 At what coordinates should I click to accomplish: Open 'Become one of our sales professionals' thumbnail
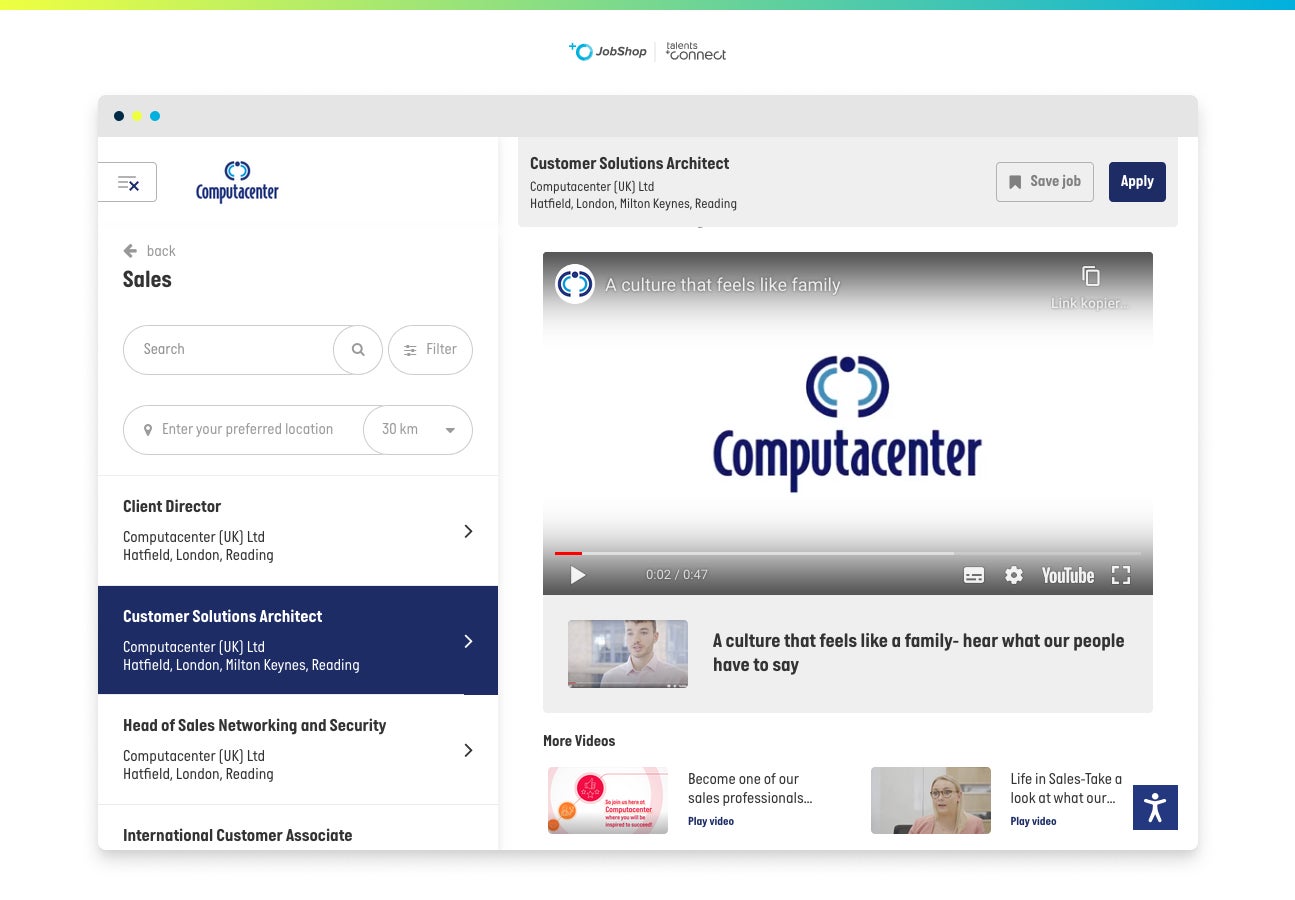608,800
